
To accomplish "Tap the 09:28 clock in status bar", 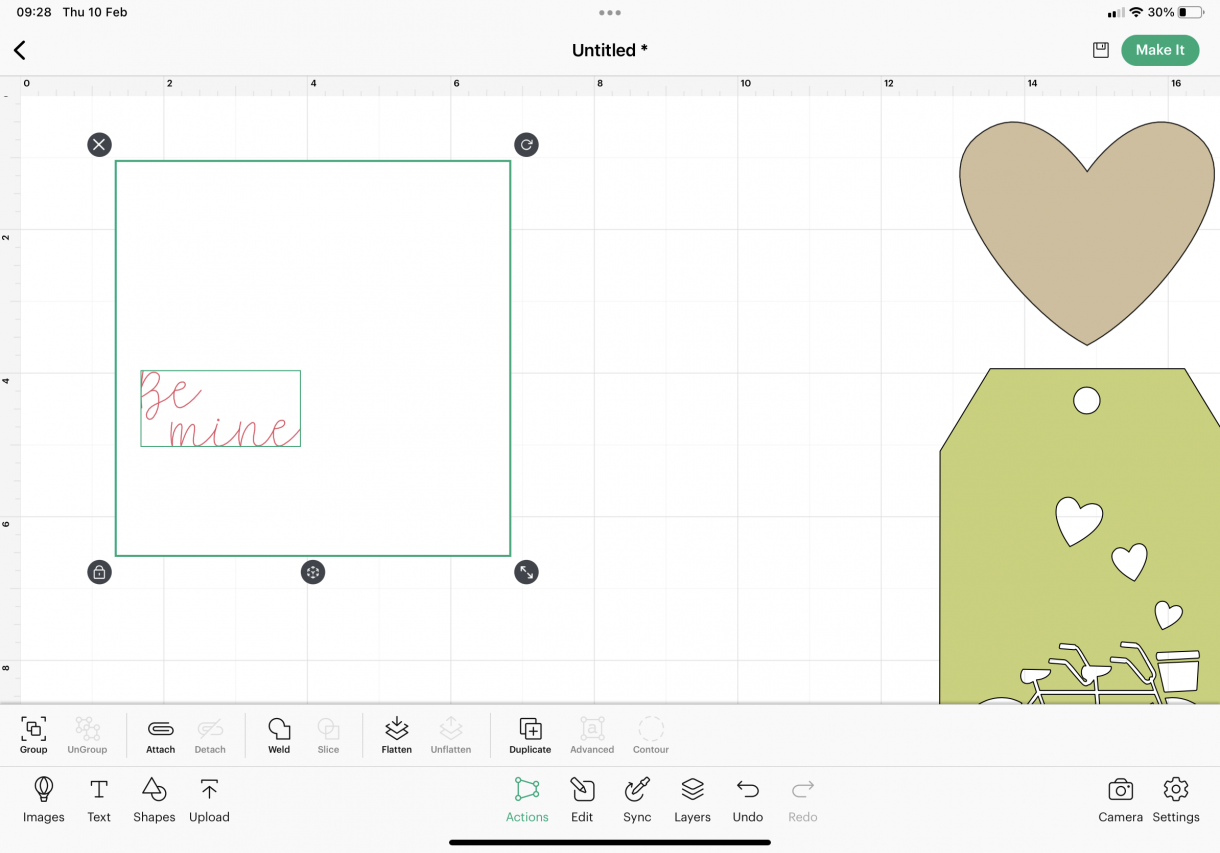I will (x=34, y=12).
